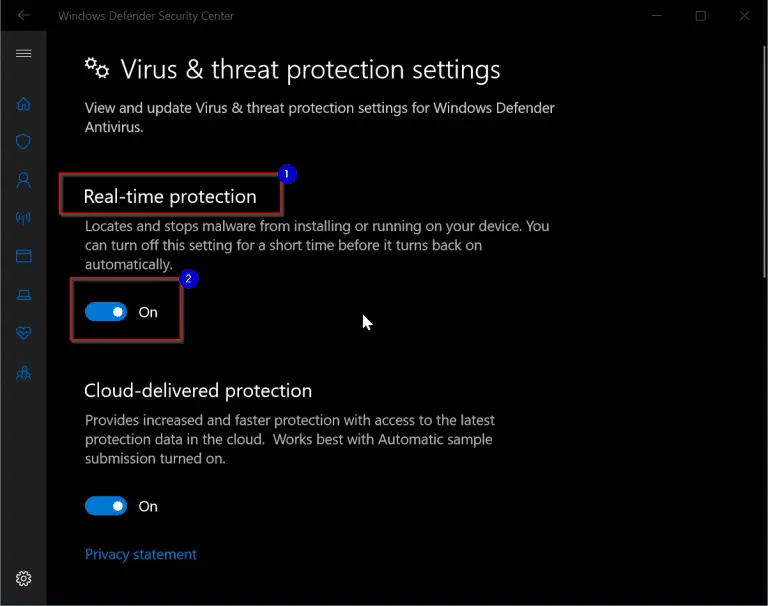Viewport: 768px width, 606px height.
Task: Turn off Real-time protection toggle
Action: 106,312
